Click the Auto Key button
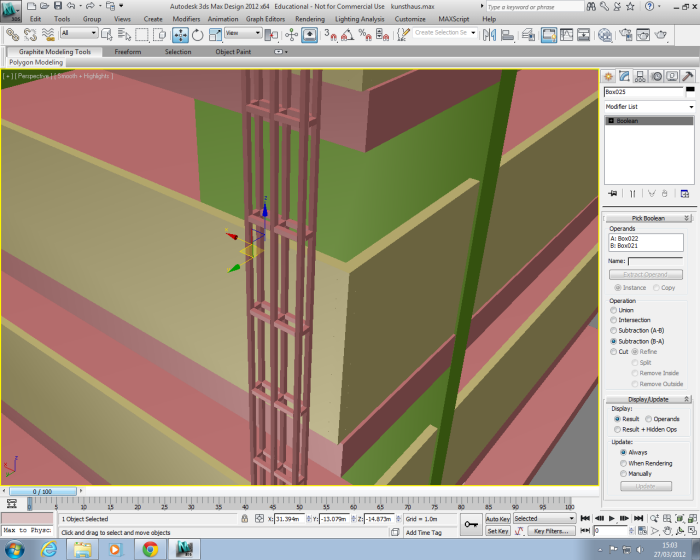 [x=497, y=519]
